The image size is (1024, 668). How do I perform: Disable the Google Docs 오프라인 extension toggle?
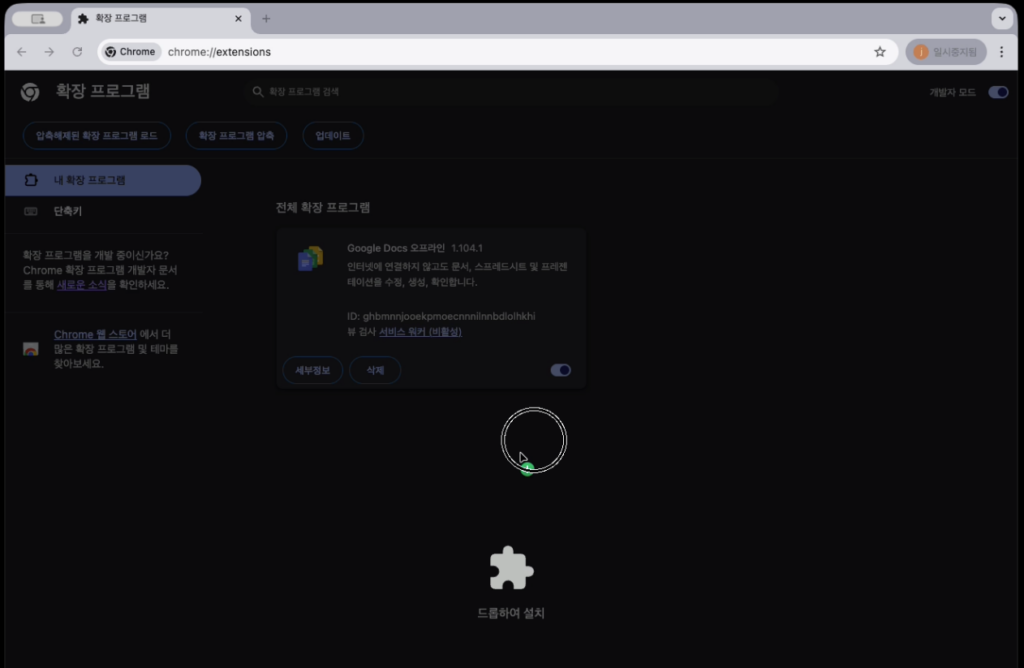pyautogui.click(x=561, y=370)
